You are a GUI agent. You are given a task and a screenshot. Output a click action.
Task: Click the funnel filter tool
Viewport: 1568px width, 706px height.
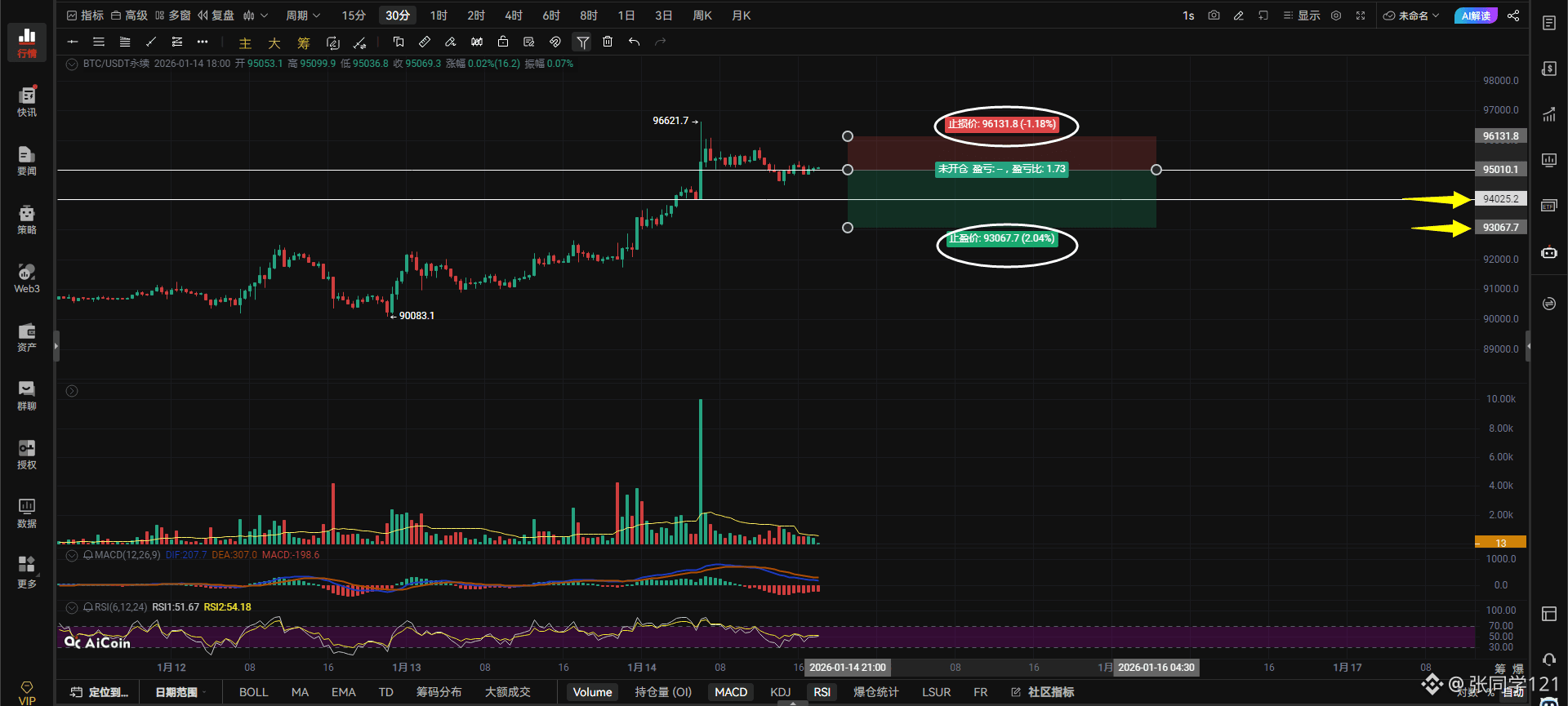[x=582, y=42]
